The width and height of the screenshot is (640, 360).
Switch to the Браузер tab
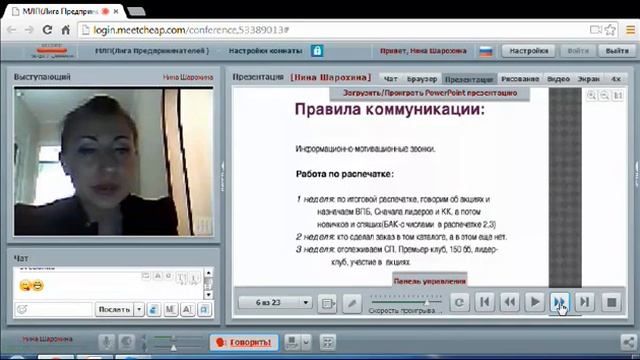(422, 79)
